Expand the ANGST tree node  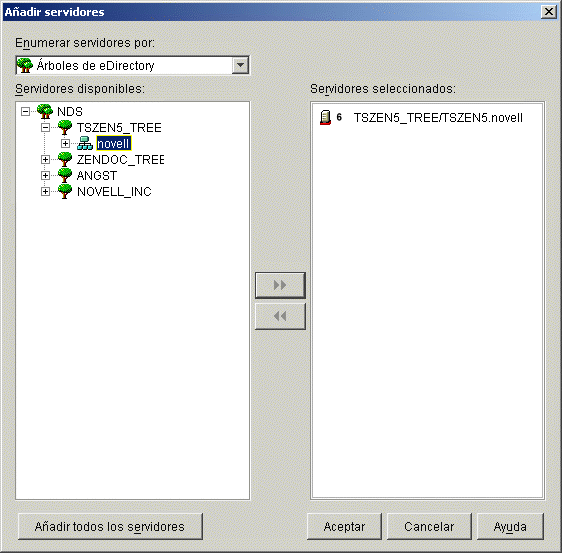pos(45,176)
